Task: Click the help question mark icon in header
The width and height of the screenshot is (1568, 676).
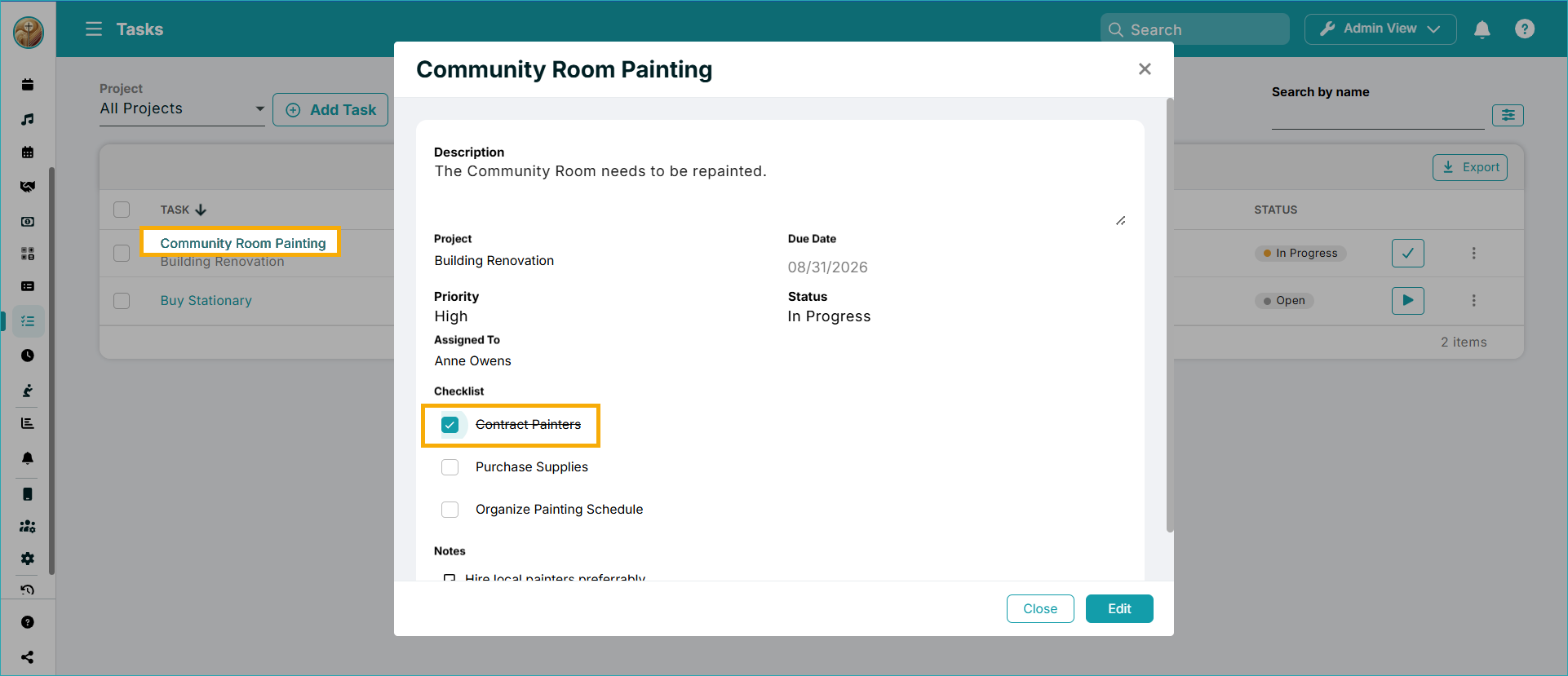Action: [x=1525, y=29]
